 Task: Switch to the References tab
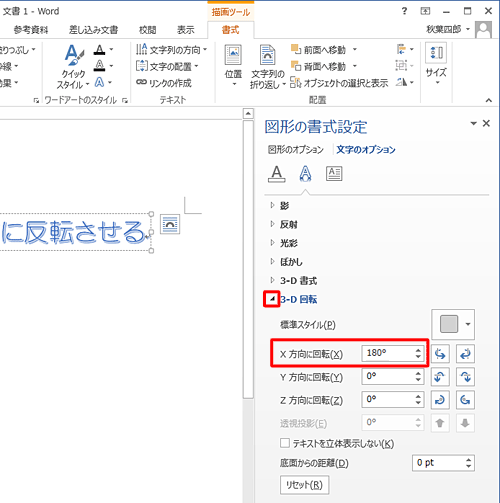[x=31, y=30]
